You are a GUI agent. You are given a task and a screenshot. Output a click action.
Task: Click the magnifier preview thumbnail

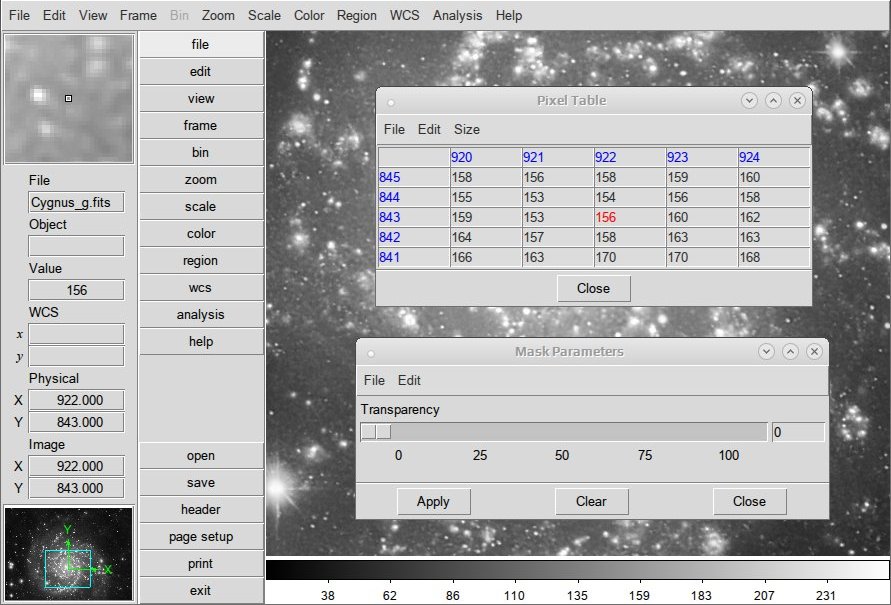click(69, 99)
